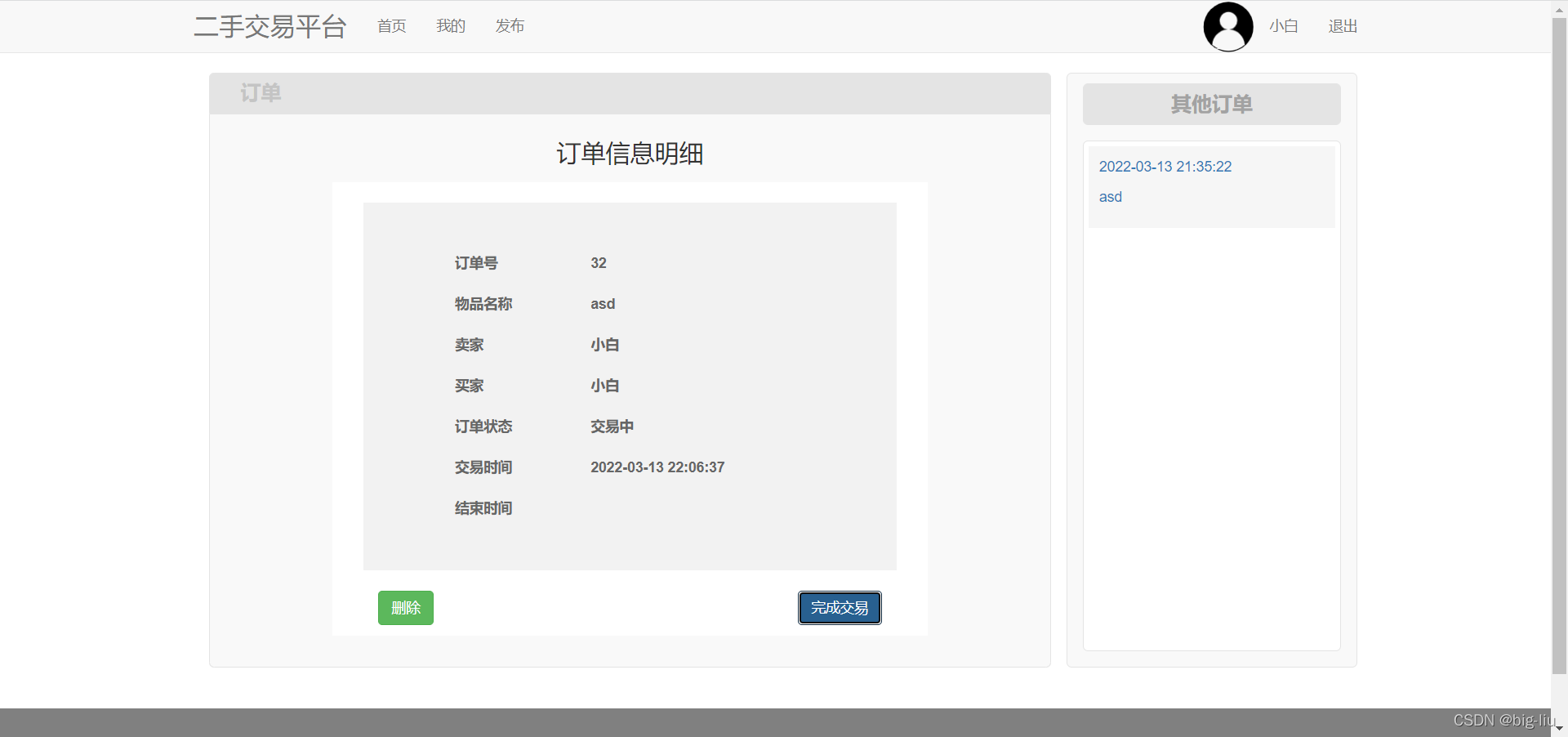Click the 订单号 label
Viewport: 1568px width, 737px height.
click(x=476, y=263)
